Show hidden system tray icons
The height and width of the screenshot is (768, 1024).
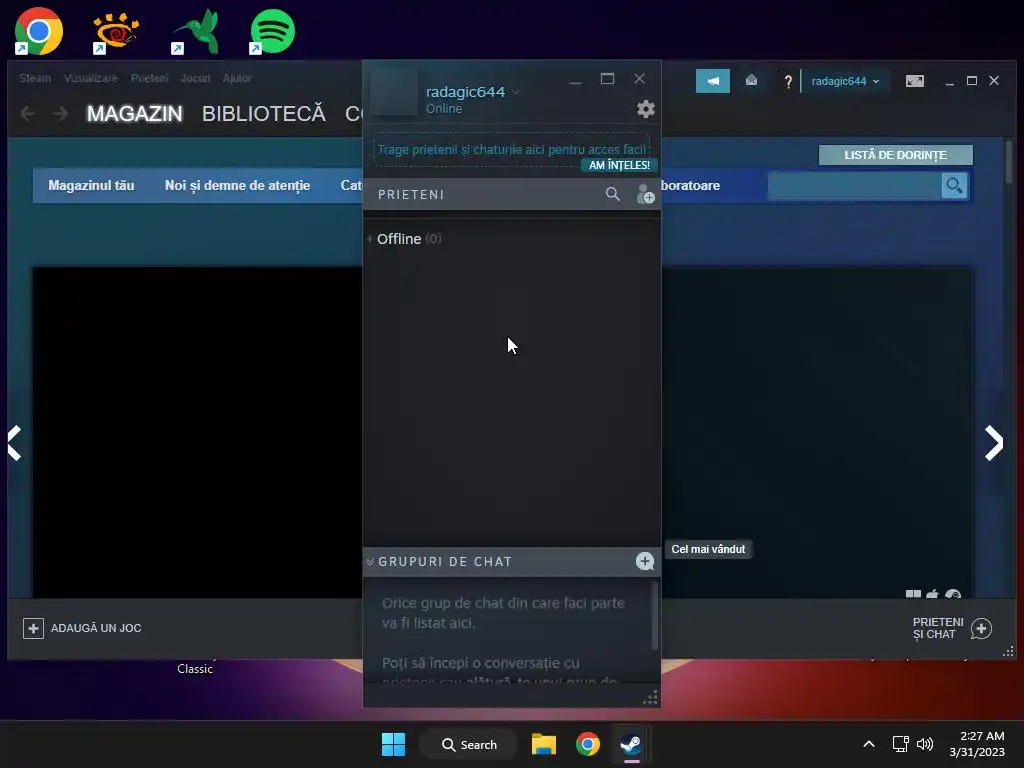(869, 744)
